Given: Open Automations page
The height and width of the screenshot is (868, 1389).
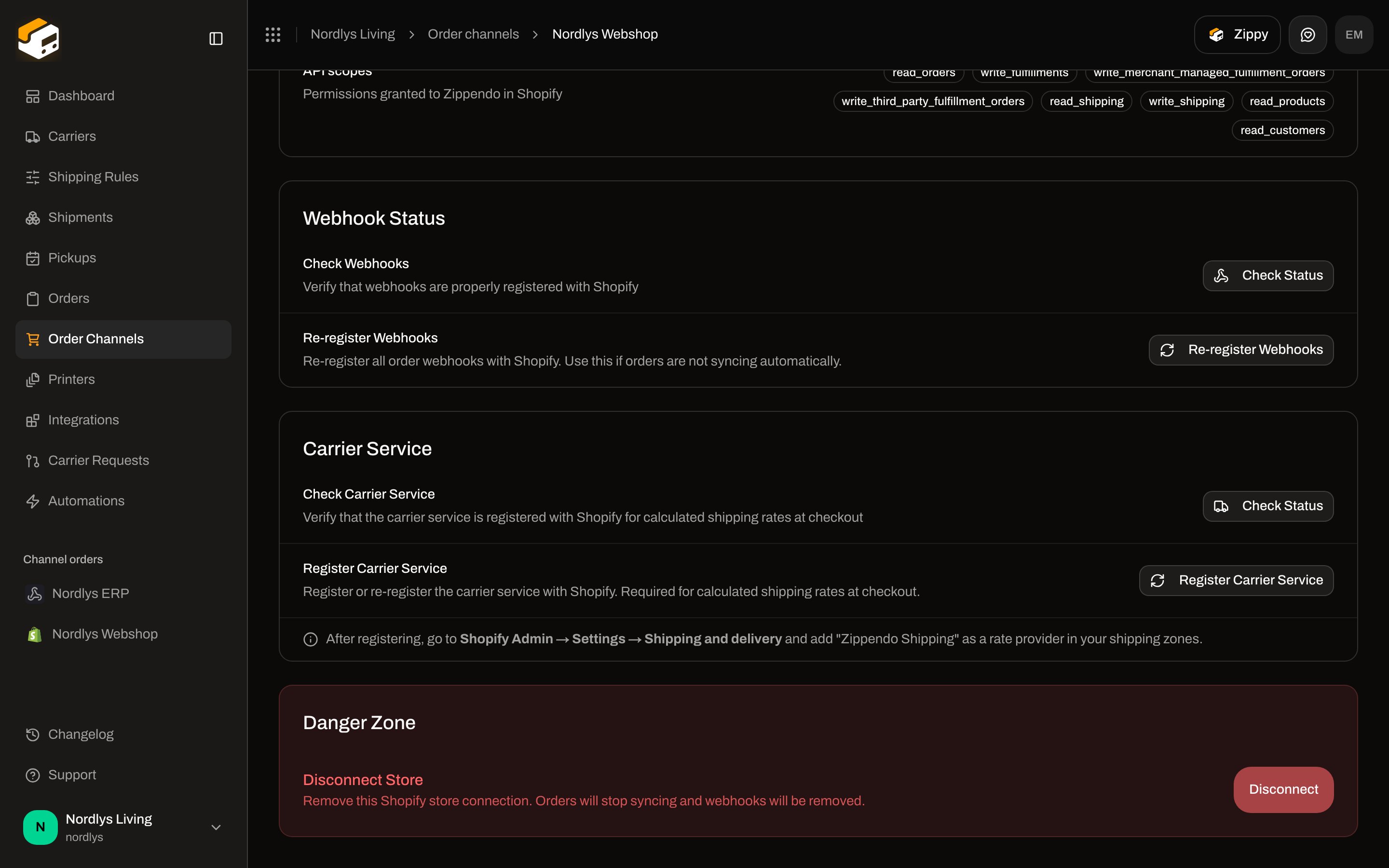Looking at the screenshot, I should pos(123,501).
